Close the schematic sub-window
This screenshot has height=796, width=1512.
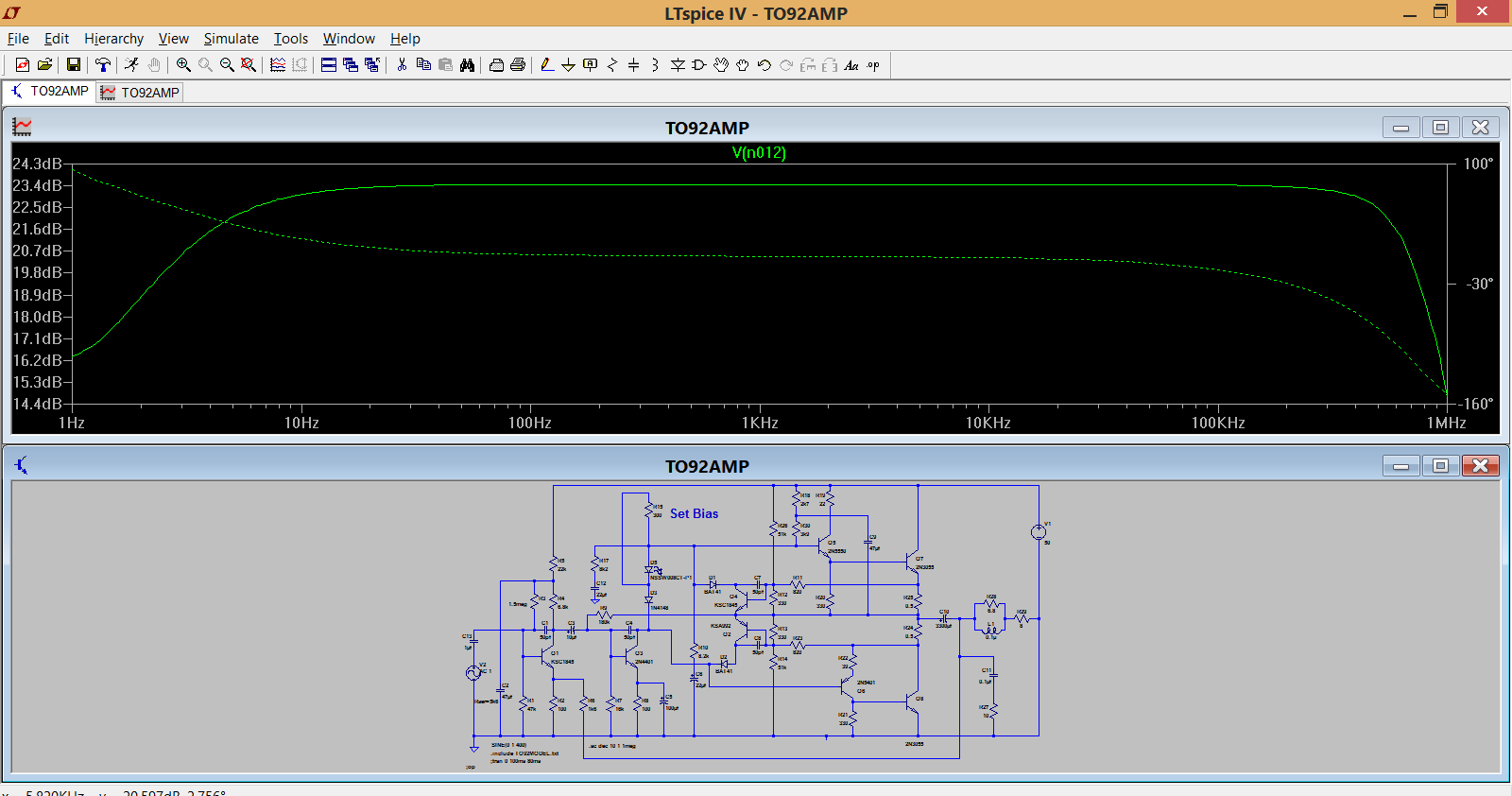coord(1480,466)
